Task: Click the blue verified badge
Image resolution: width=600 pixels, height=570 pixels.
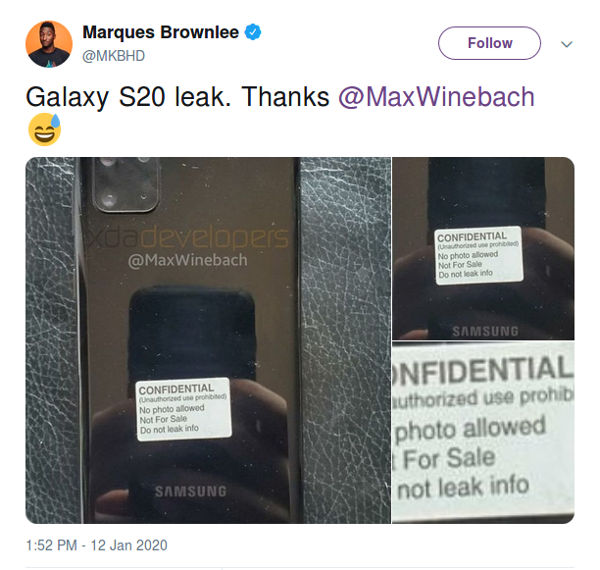Action: point(253,32)
